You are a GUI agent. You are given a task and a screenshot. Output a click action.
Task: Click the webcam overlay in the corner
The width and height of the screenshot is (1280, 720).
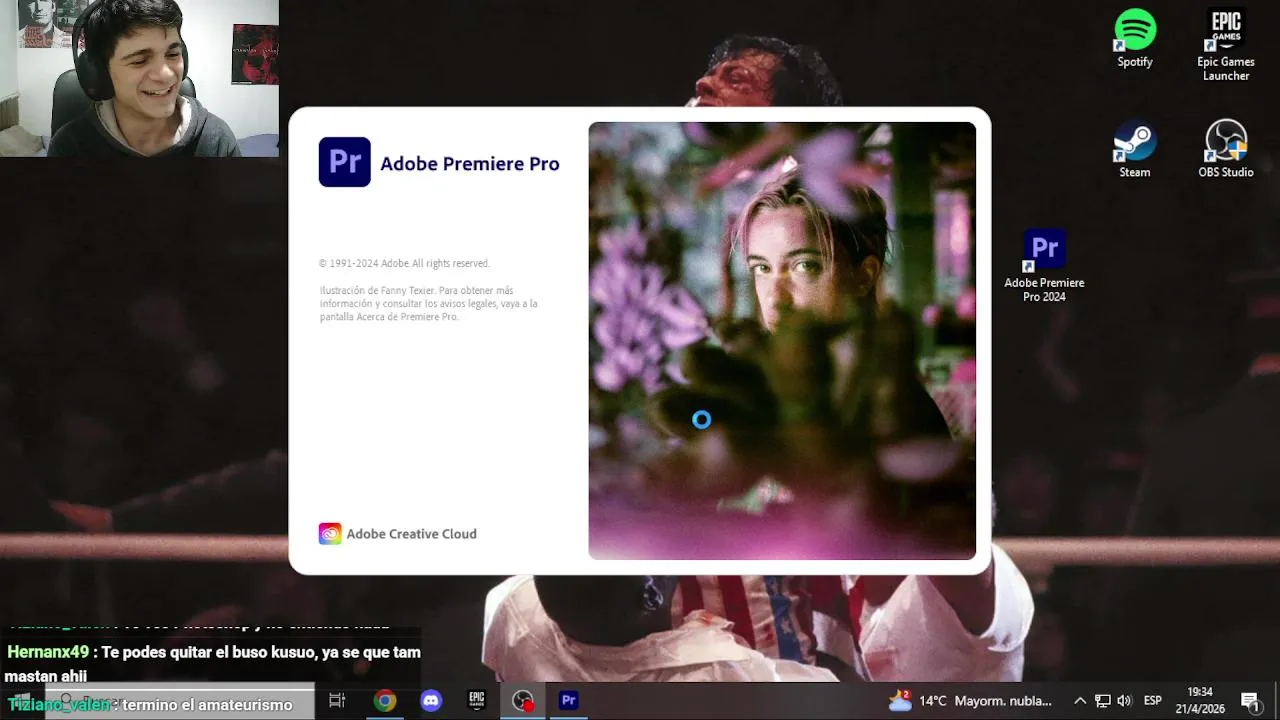tap(139, 78)
